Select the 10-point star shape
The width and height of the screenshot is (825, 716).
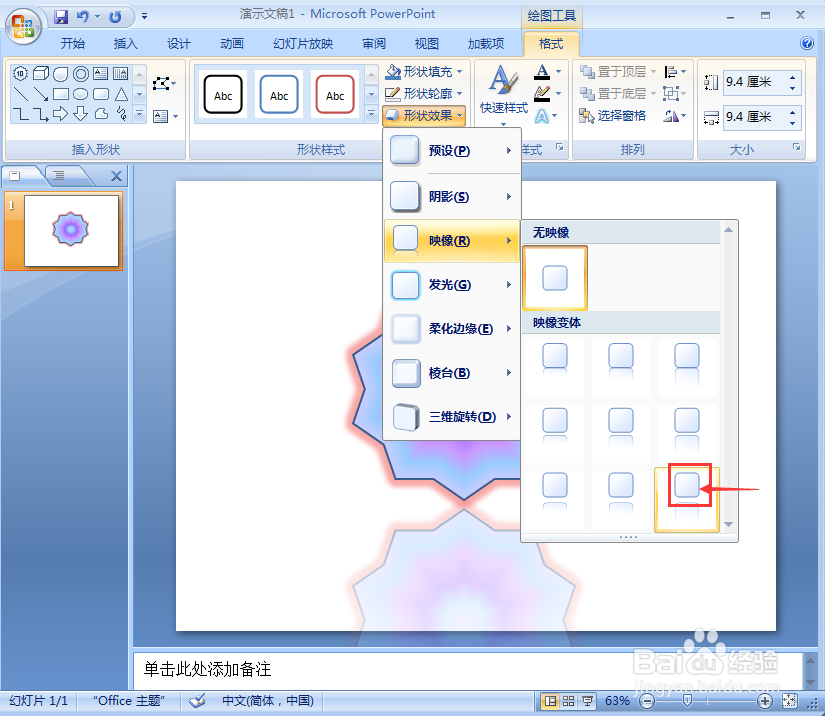tap(20, 74)
